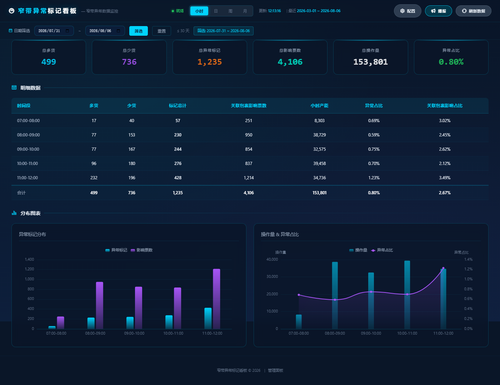Select the 08:00-09:00 table row
Screen dimensions: 500x385
(250, 135)
